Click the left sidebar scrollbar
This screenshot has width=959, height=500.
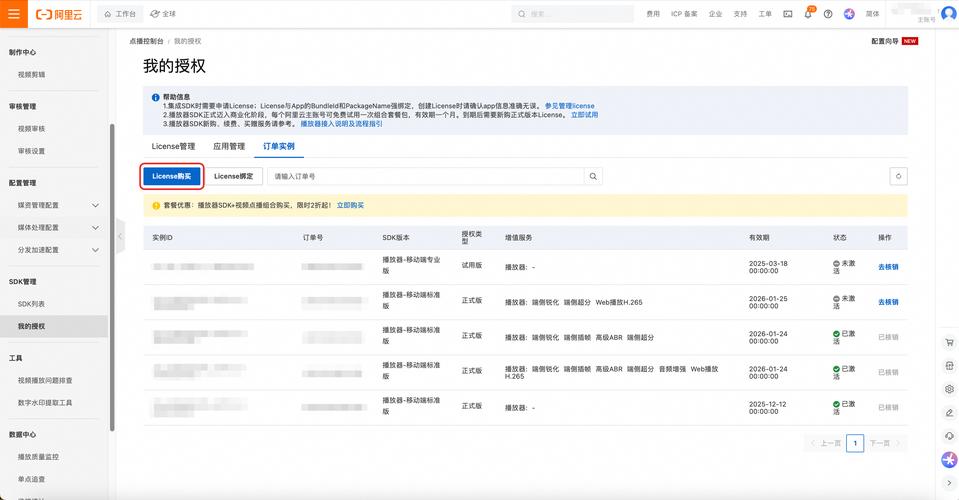(x=112, y=278)
